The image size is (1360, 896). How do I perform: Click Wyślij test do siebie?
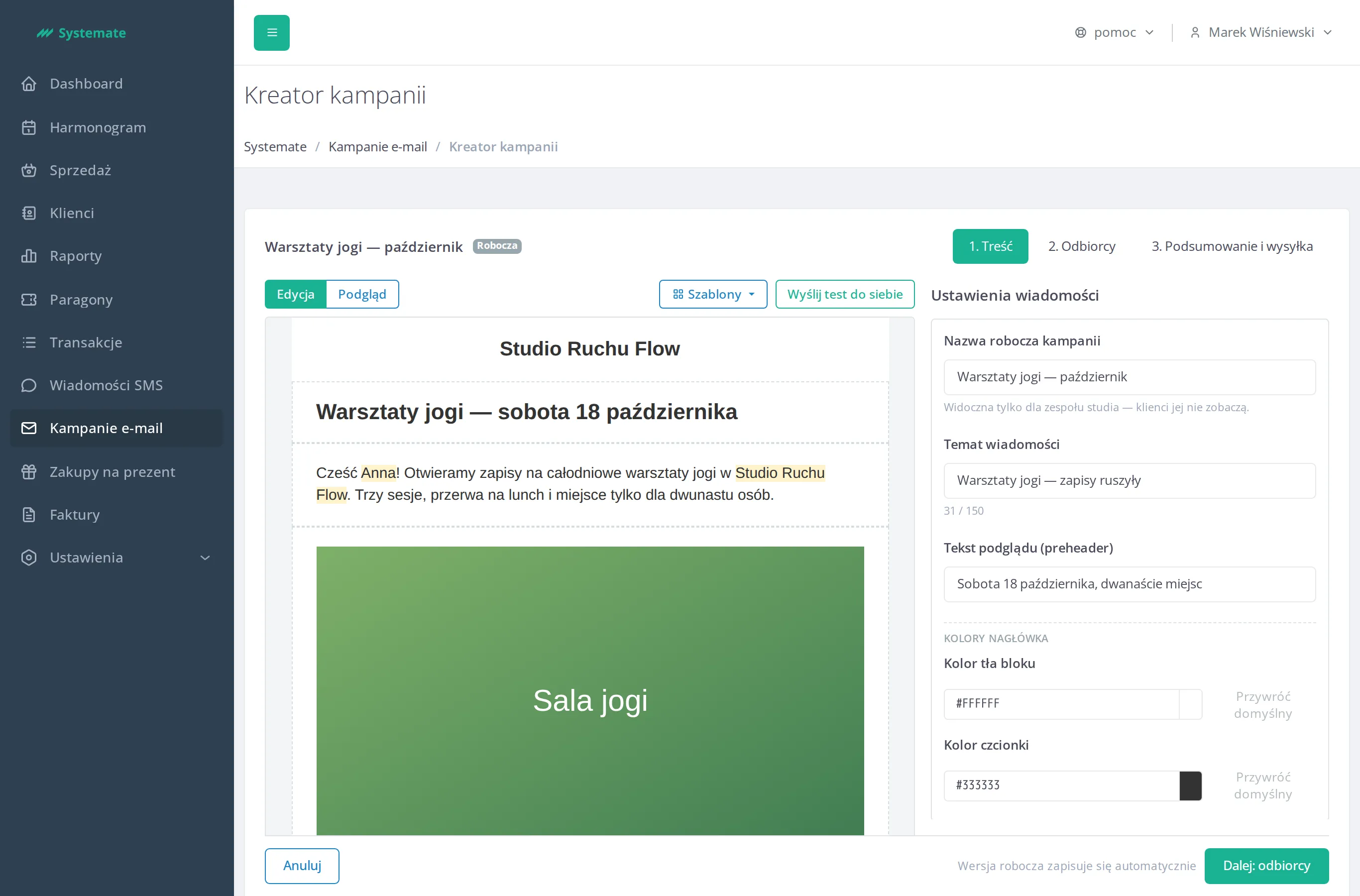pos(845,294)
